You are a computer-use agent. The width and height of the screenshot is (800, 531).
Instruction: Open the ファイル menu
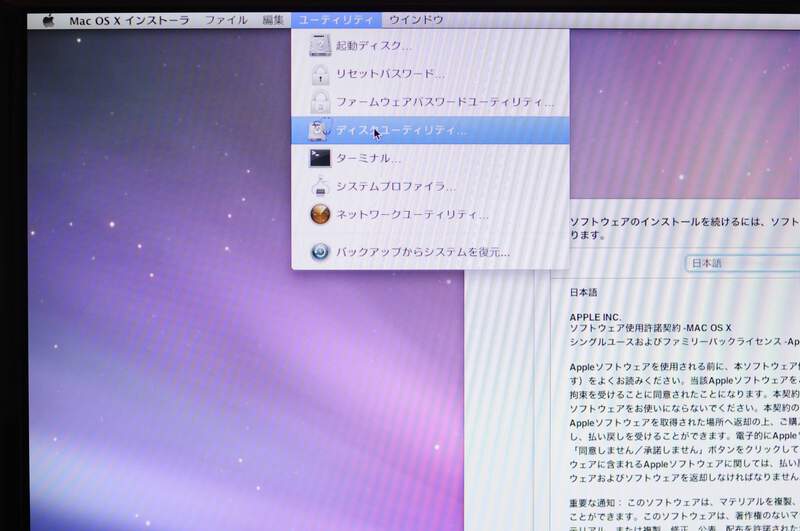(x=226, y=20)
